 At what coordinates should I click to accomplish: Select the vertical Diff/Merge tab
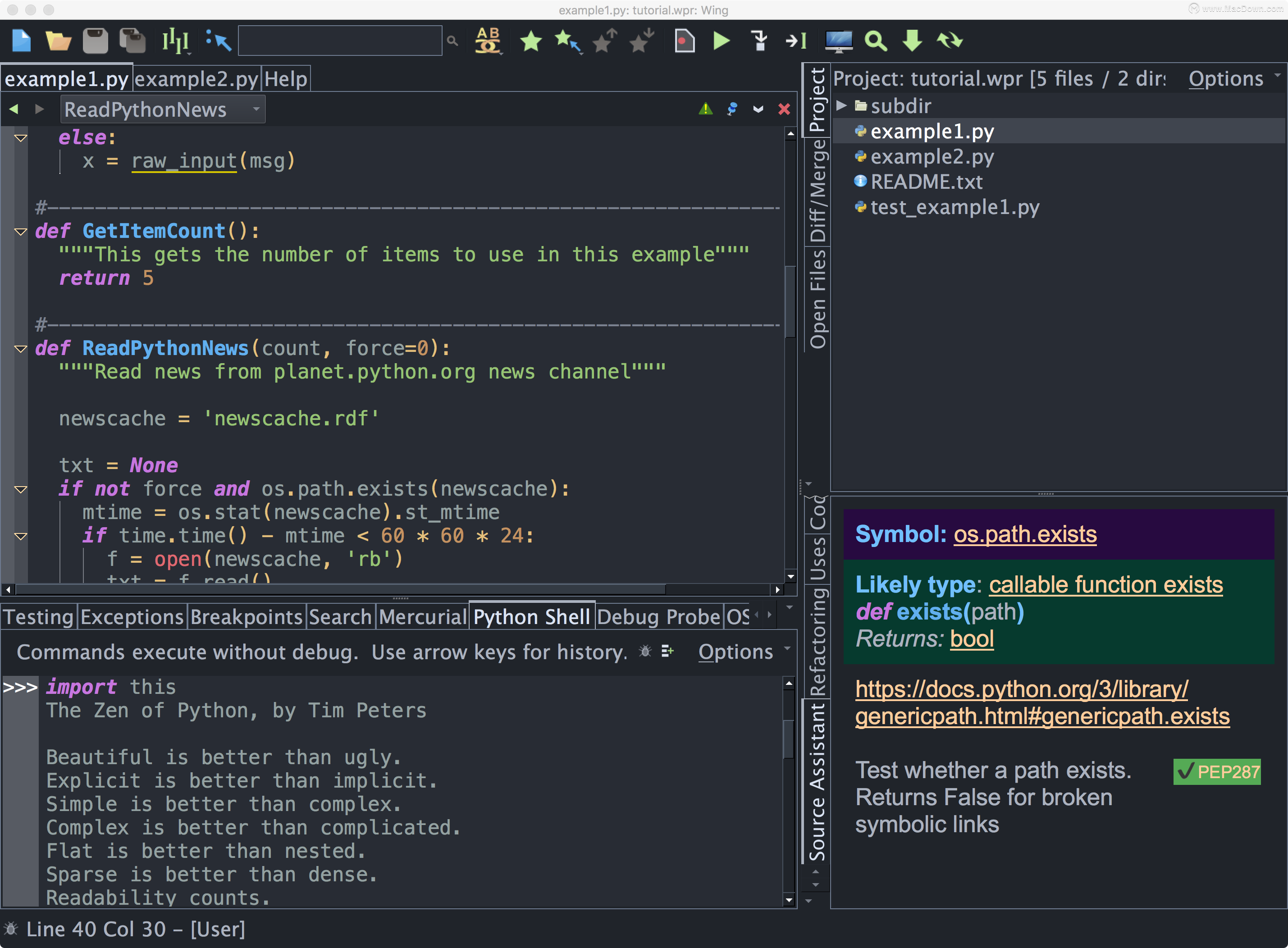[x=818, y=191]
